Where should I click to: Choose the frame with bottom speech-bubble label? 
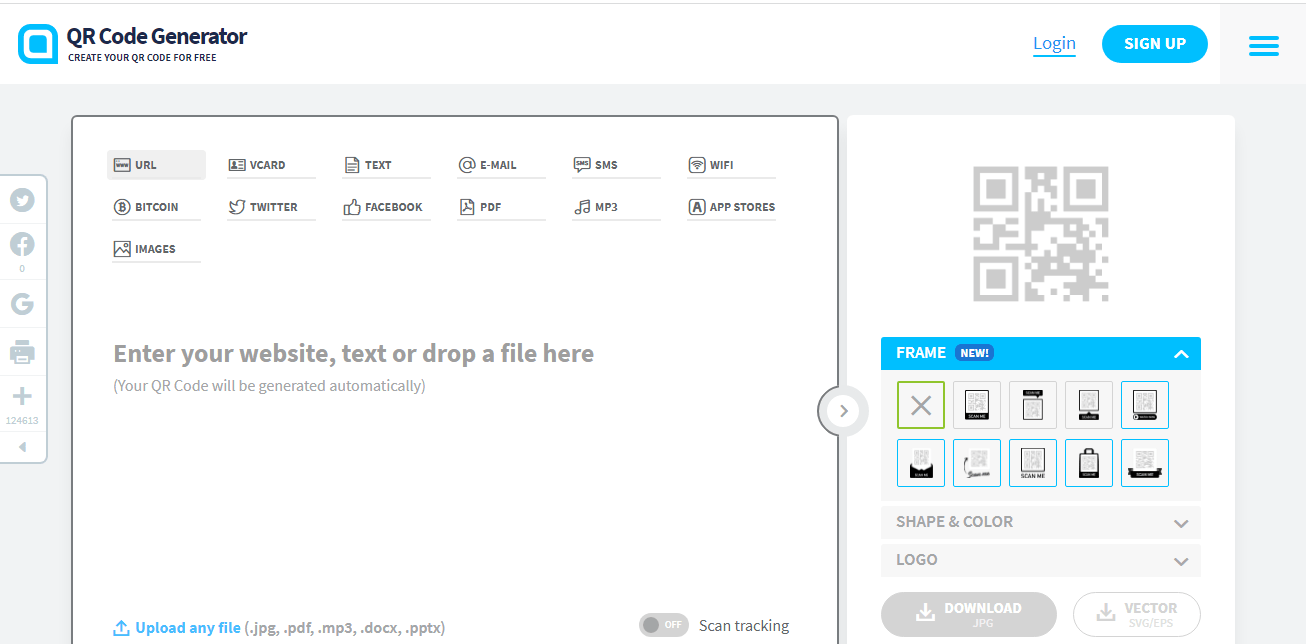coord(1089,406)
